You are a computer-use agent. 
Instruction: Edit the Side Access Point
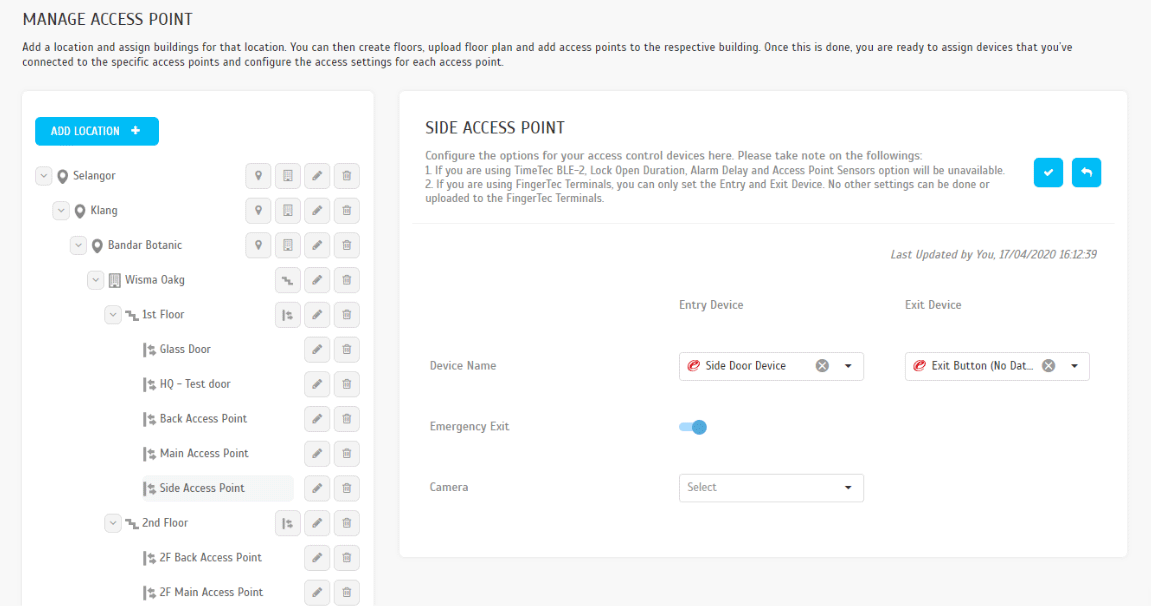[317, 488]
